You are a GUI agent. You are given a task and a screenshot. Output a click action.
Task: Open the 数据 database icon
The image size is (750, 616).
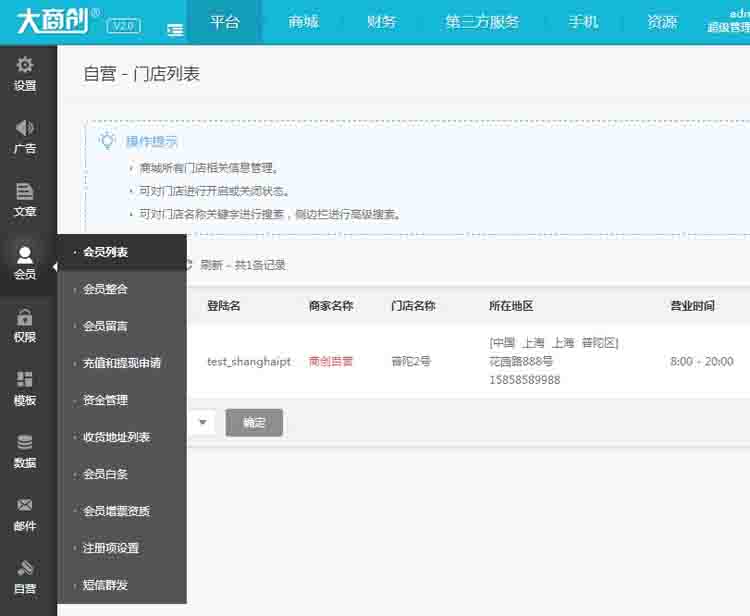point(25,443)
